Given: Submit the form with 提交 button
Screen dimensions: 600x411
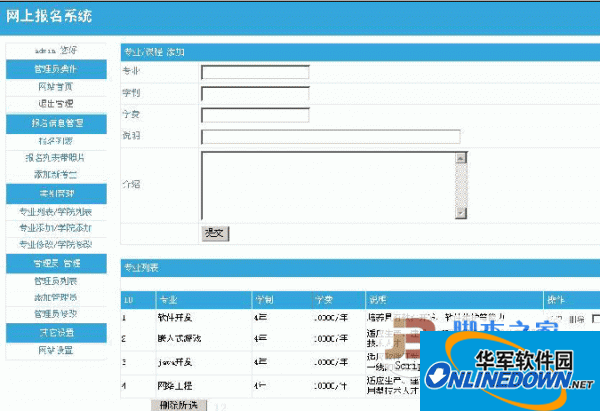Looking at the screenshot, I should pyautogui.click(x=215, y=233).
